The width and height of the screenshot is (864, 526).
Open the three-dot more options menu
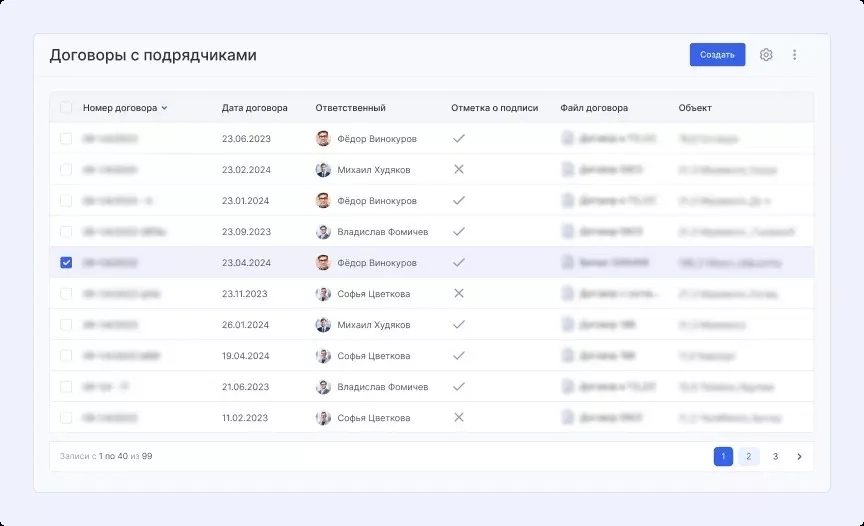795,55
